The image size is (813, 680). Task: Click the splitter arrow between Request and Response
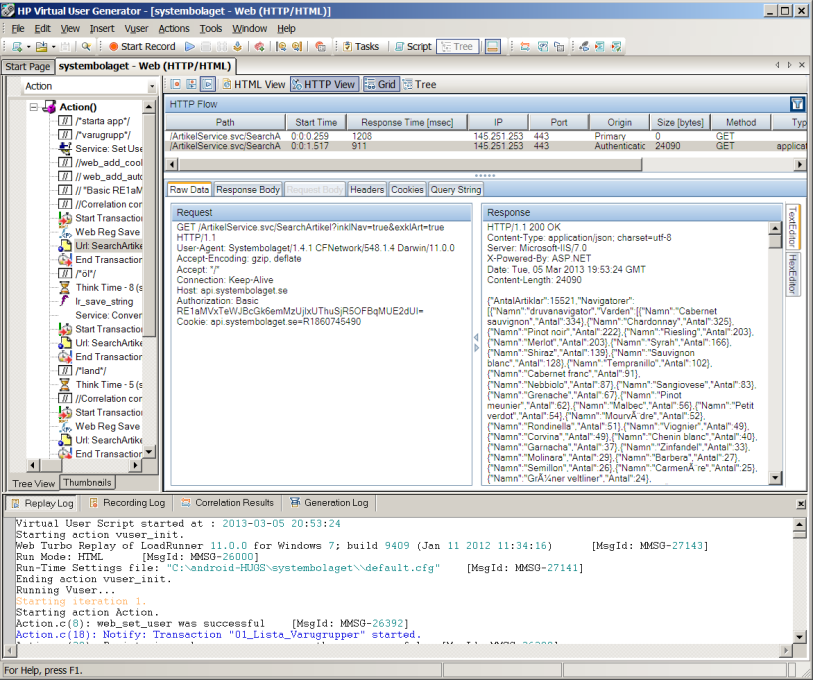tap(476, 343)
